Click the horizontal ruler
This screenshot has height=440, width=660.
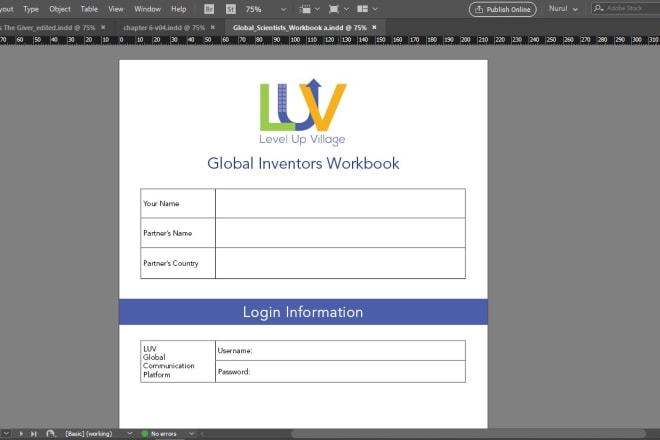pyautogui.click(x=330, y=40)
